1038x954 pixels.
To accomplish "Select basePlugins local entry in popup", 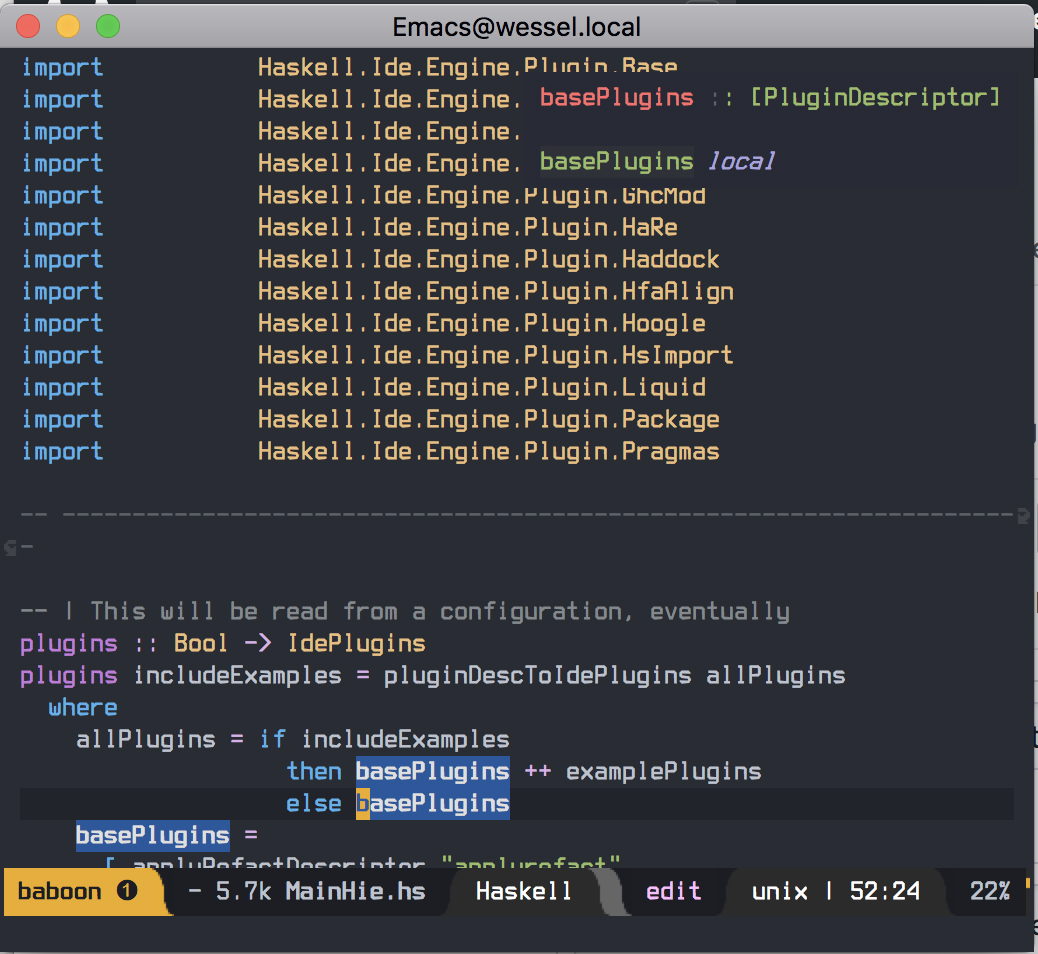I will (x=657, y=162).
